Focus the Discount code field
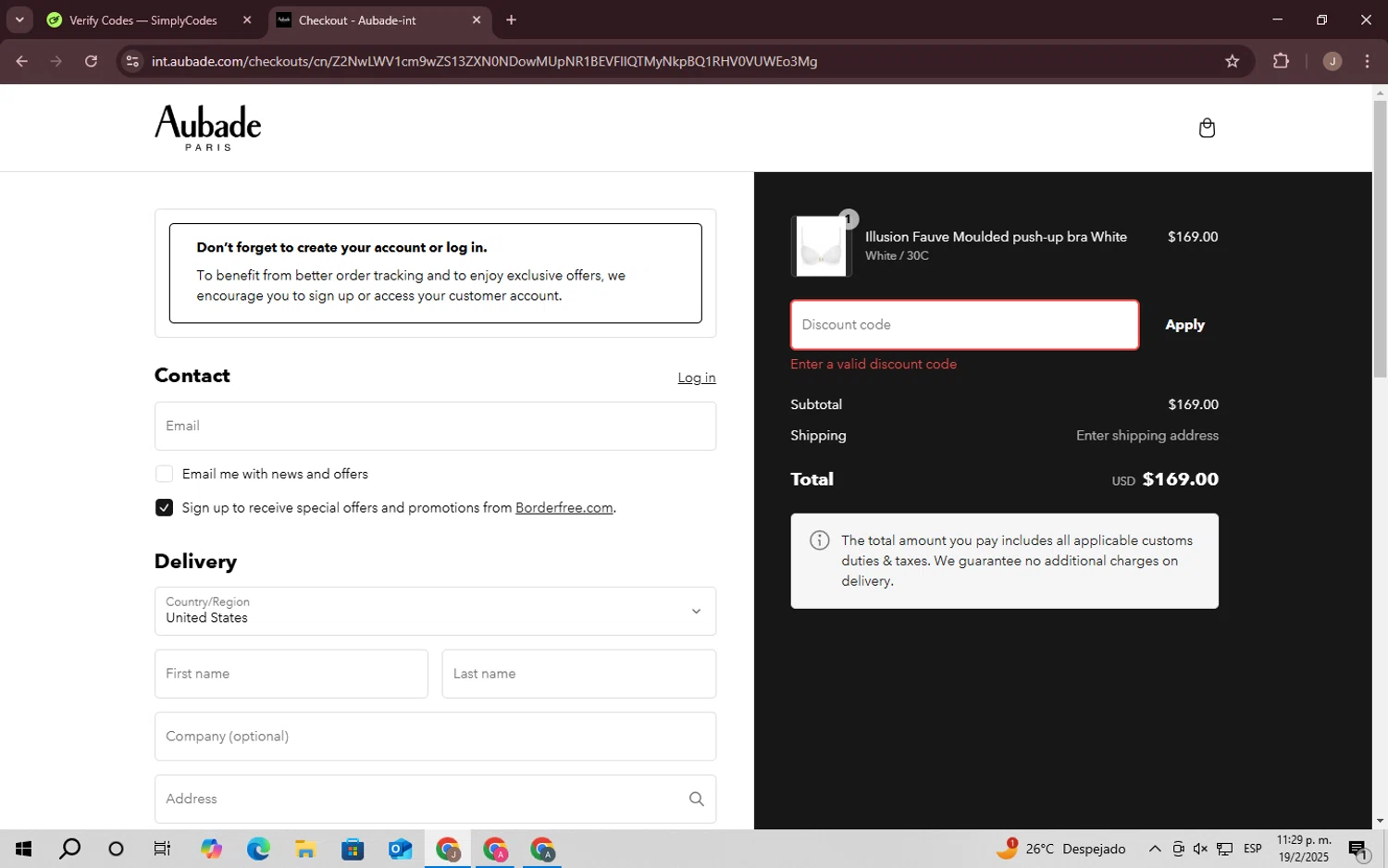1388x868 pixels. 964,325
